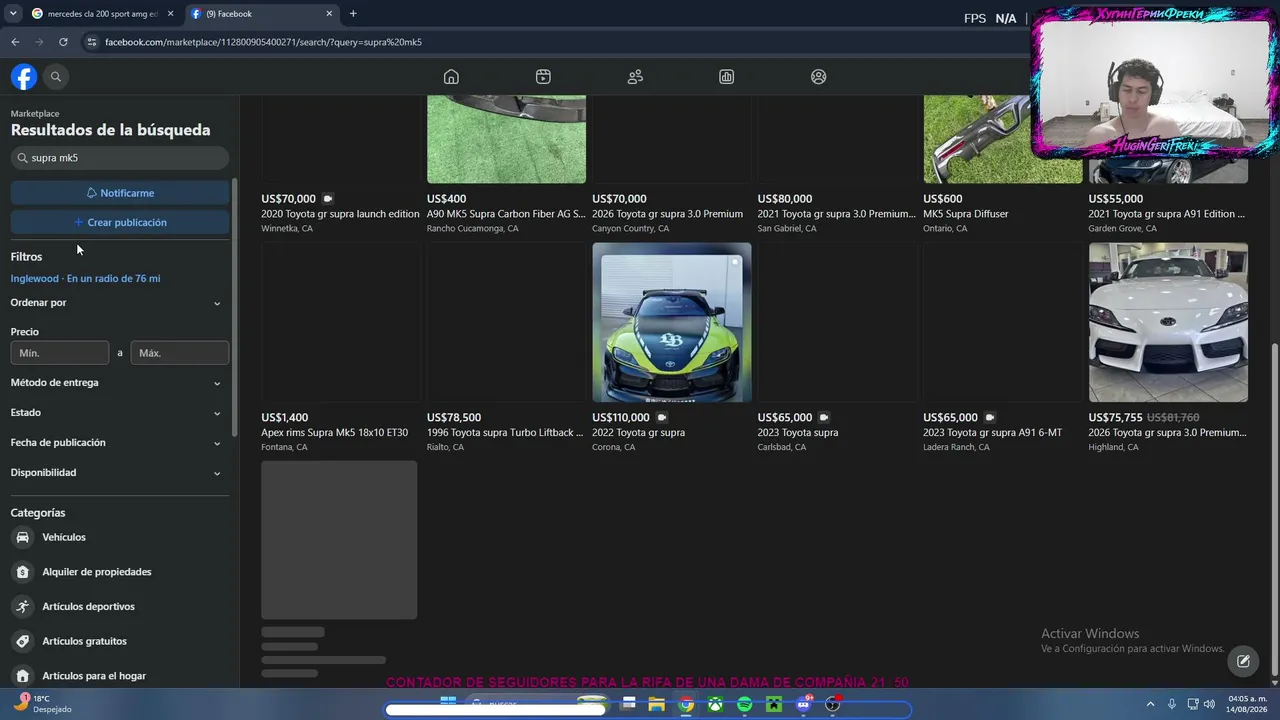The height and width of the screenshot is (720, 1280).
Task: Open OBS Studio from the taskbar
Action: click(x=832, y=705)
